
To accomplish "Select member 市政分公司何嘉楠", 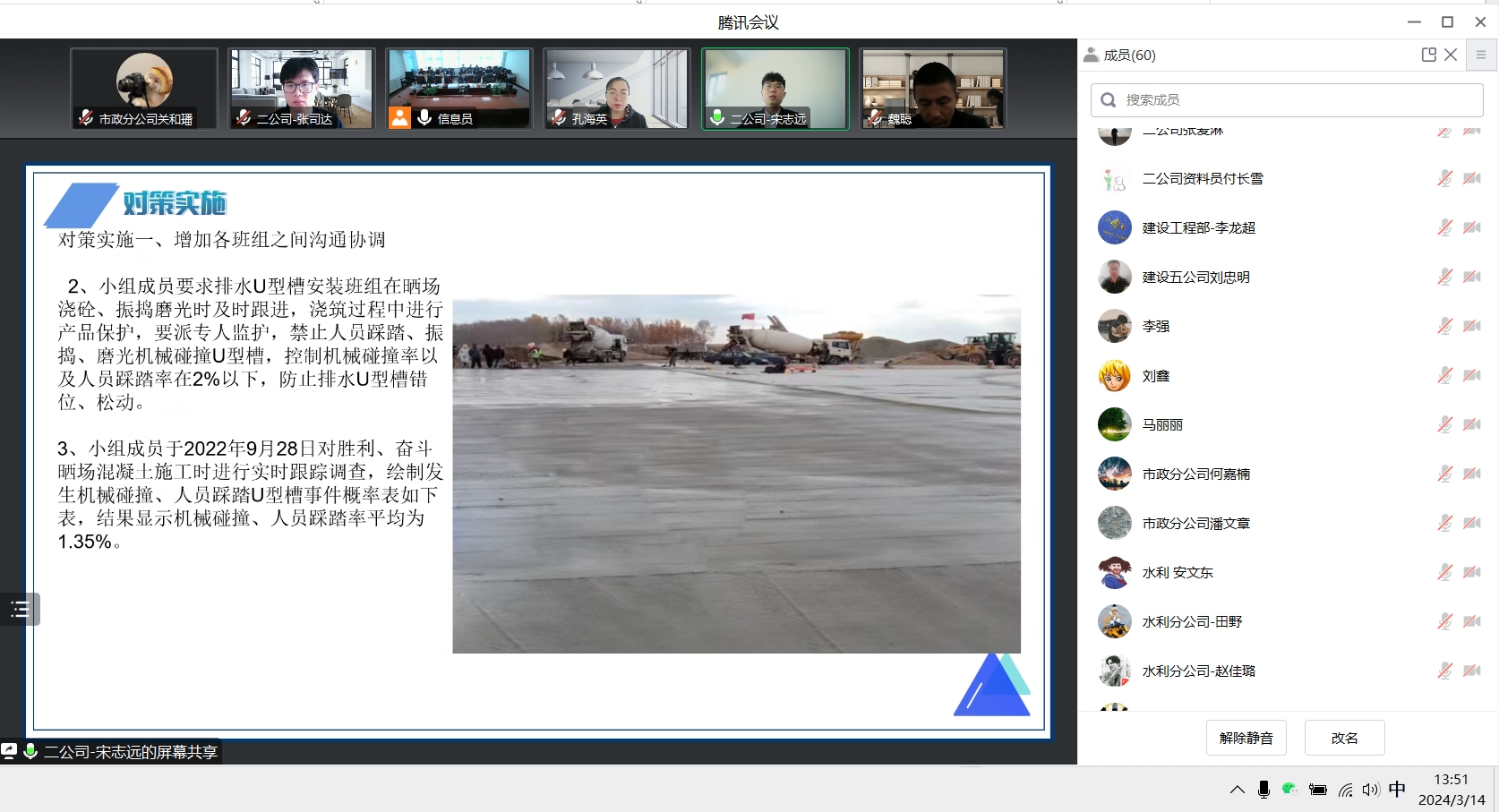I will click(x=1287, y=474).
